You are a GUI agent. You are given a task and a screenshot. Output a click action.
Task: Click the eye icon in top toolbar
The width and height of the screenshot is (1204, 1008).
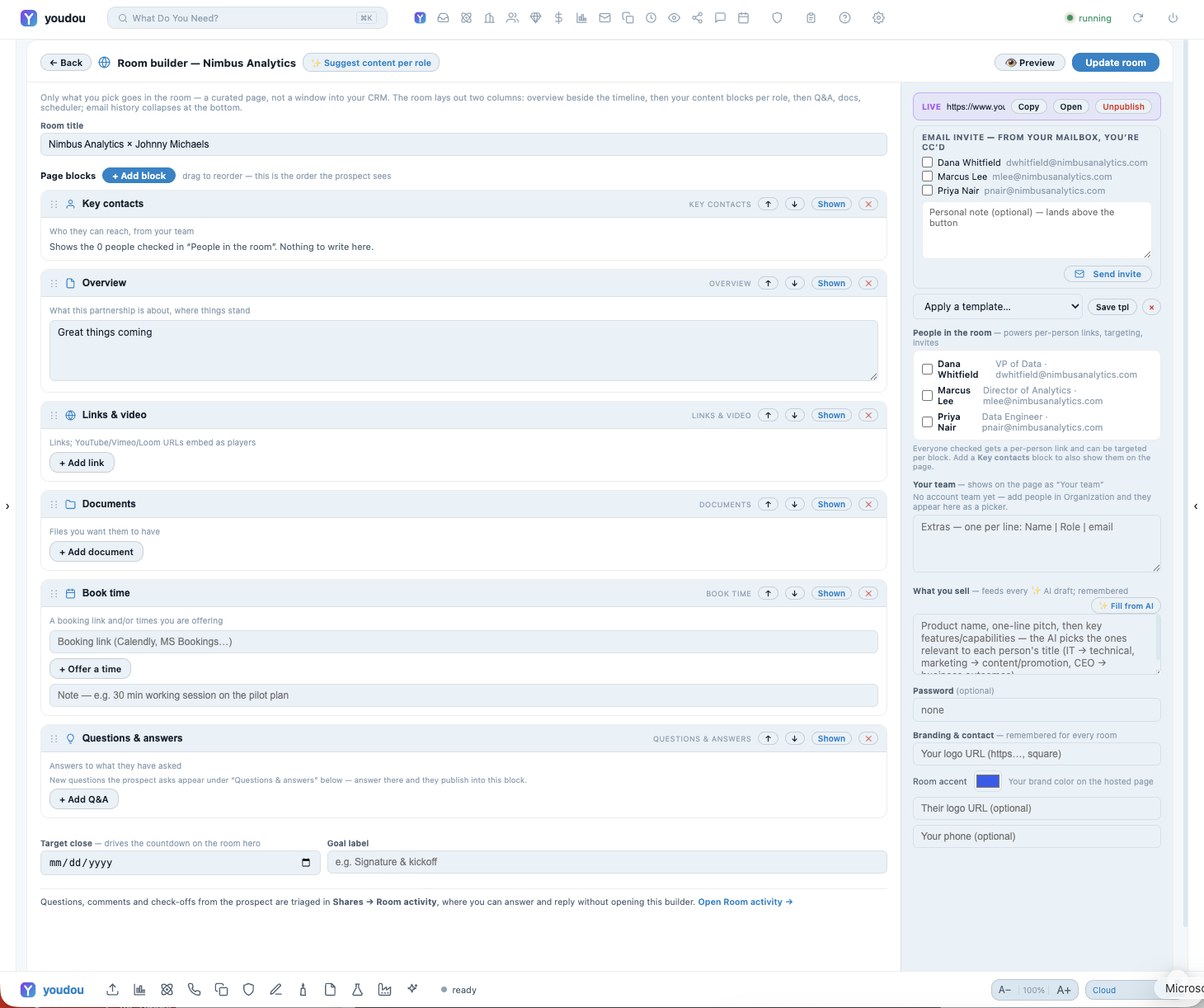click(674, 18)
